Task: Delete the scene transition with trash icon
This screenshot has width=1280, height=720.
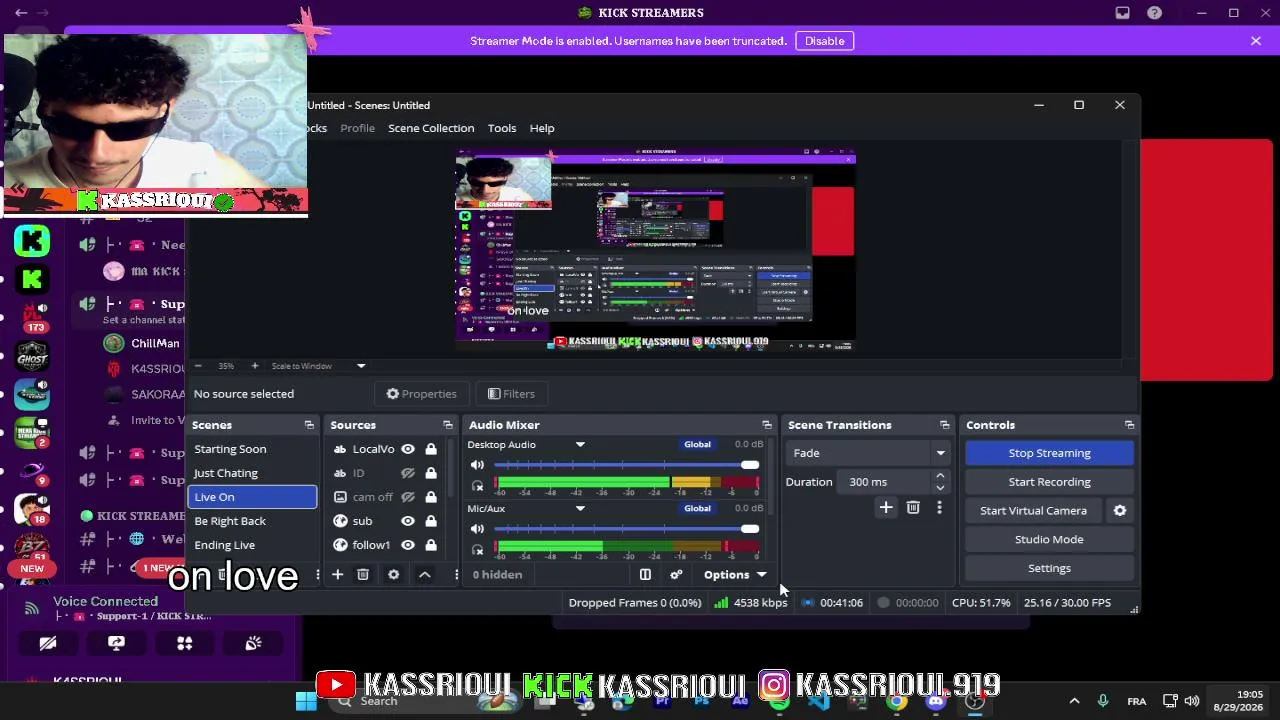Action: (913, 508)
